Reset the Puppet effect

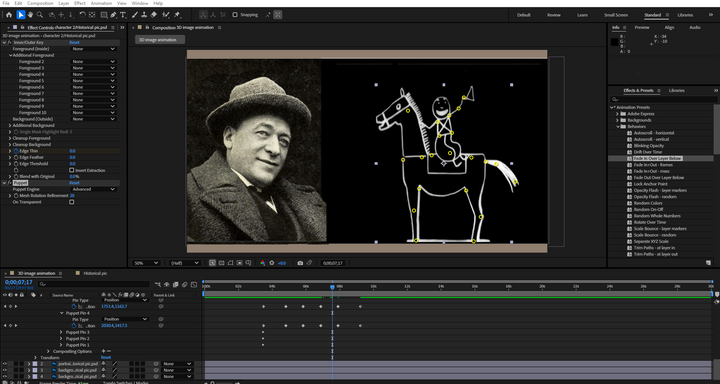[74, 183]
